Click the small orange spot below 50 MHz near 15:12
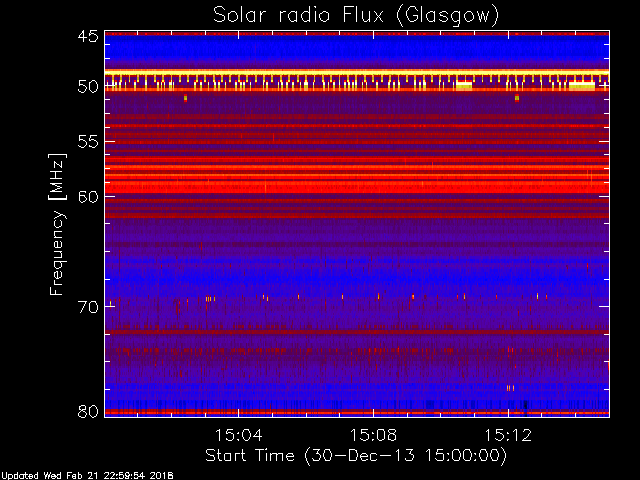The width and height of the screenshot is (640, 480). tap(516, 99)
